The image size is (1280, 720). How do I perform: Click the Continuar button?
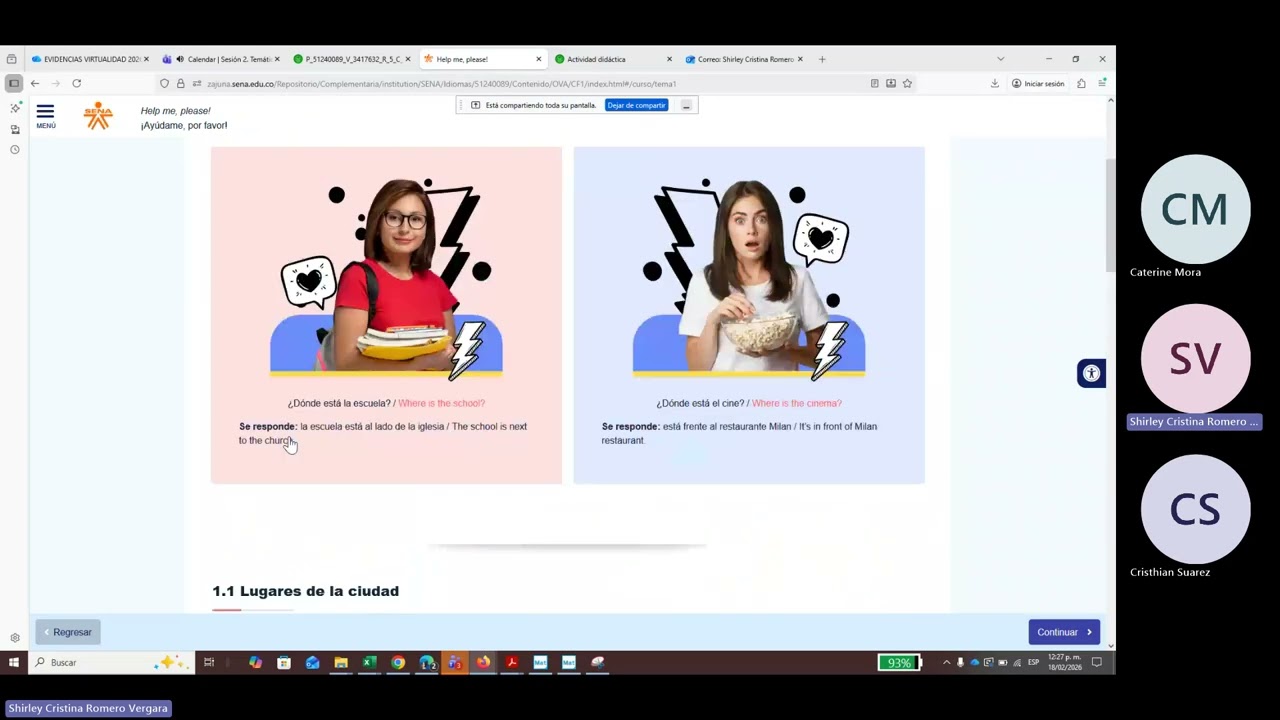click(x=1064, y=632)
